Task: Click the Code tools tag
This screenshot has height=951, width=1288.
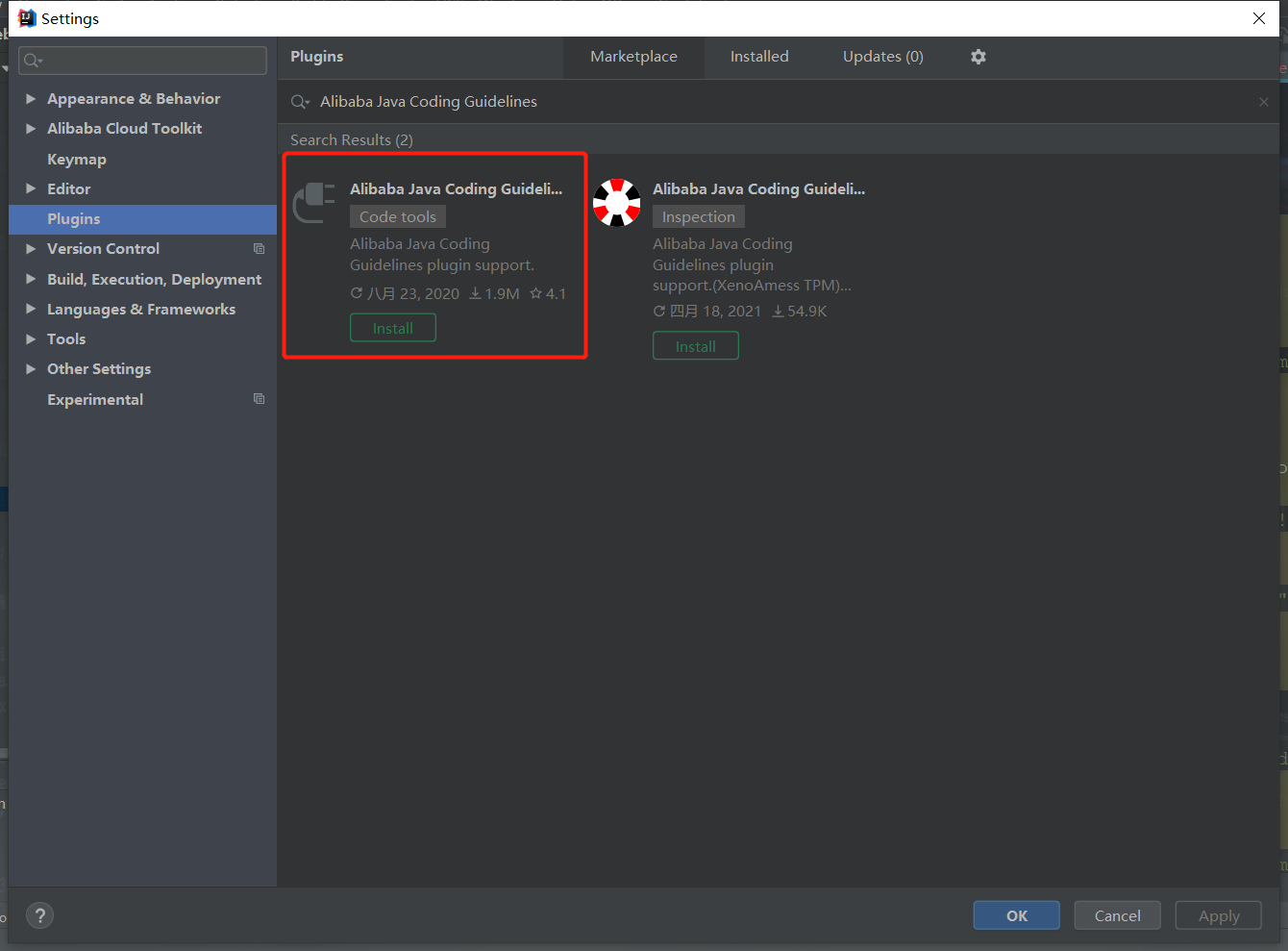Action: [x=398, y=217]
